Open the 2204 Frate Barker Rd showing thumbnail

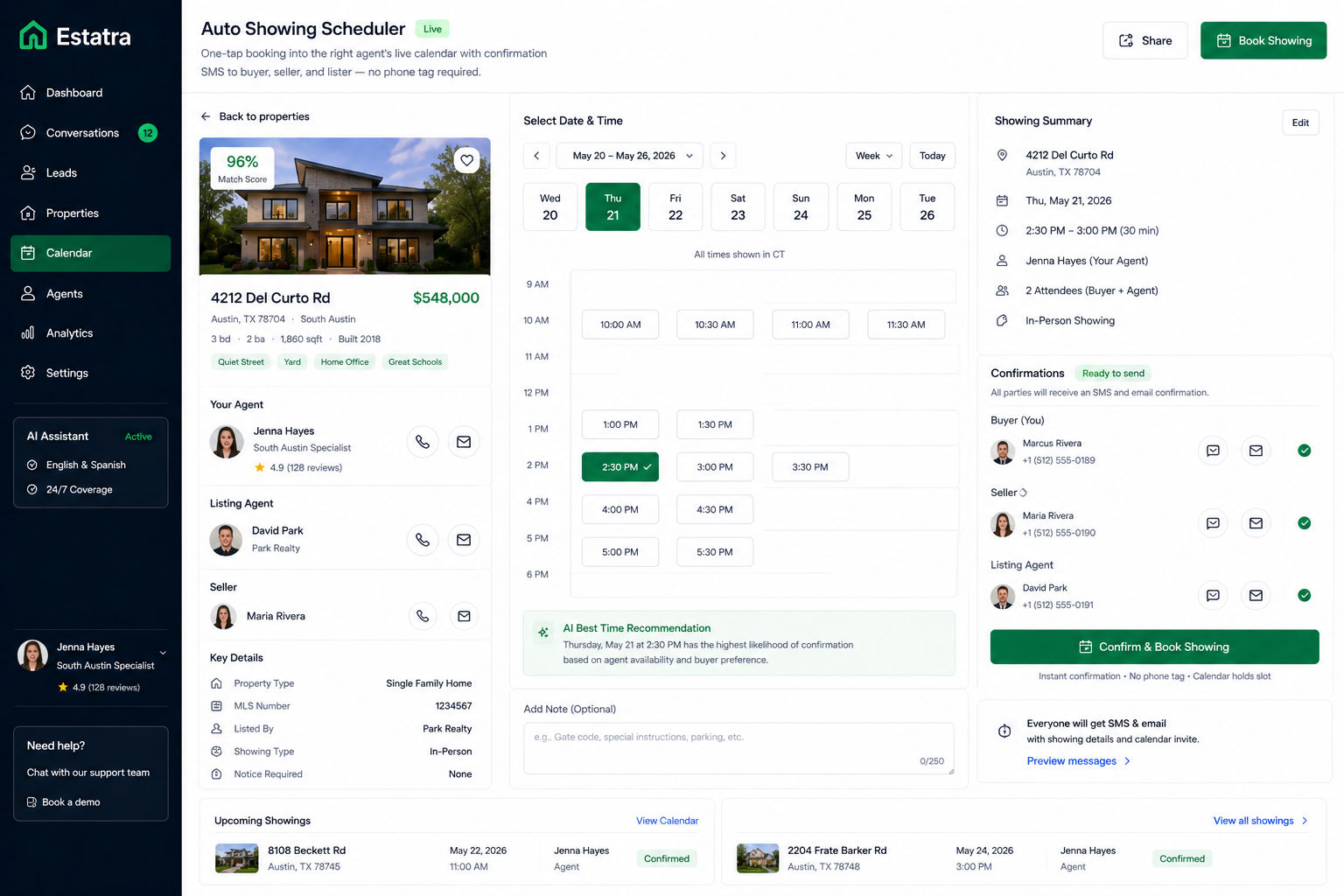coord(758,858)
